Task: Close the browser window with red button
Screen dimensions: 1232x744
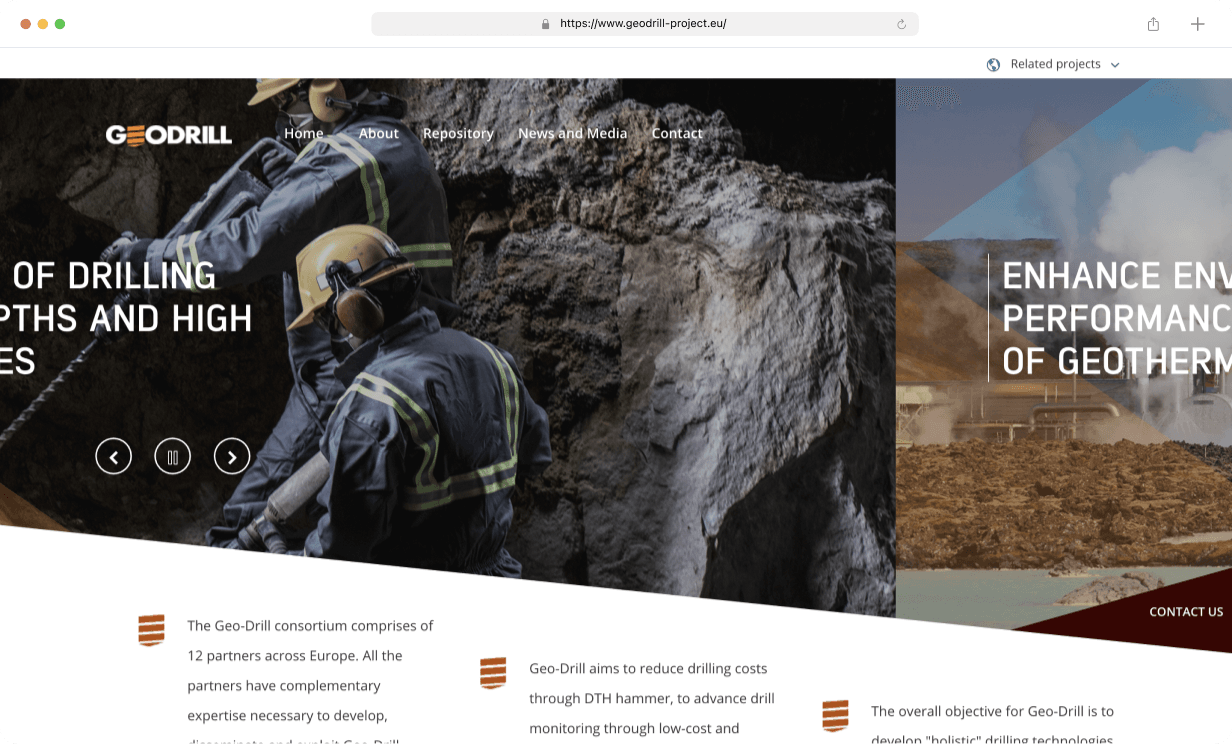Action: coord(26,24)
